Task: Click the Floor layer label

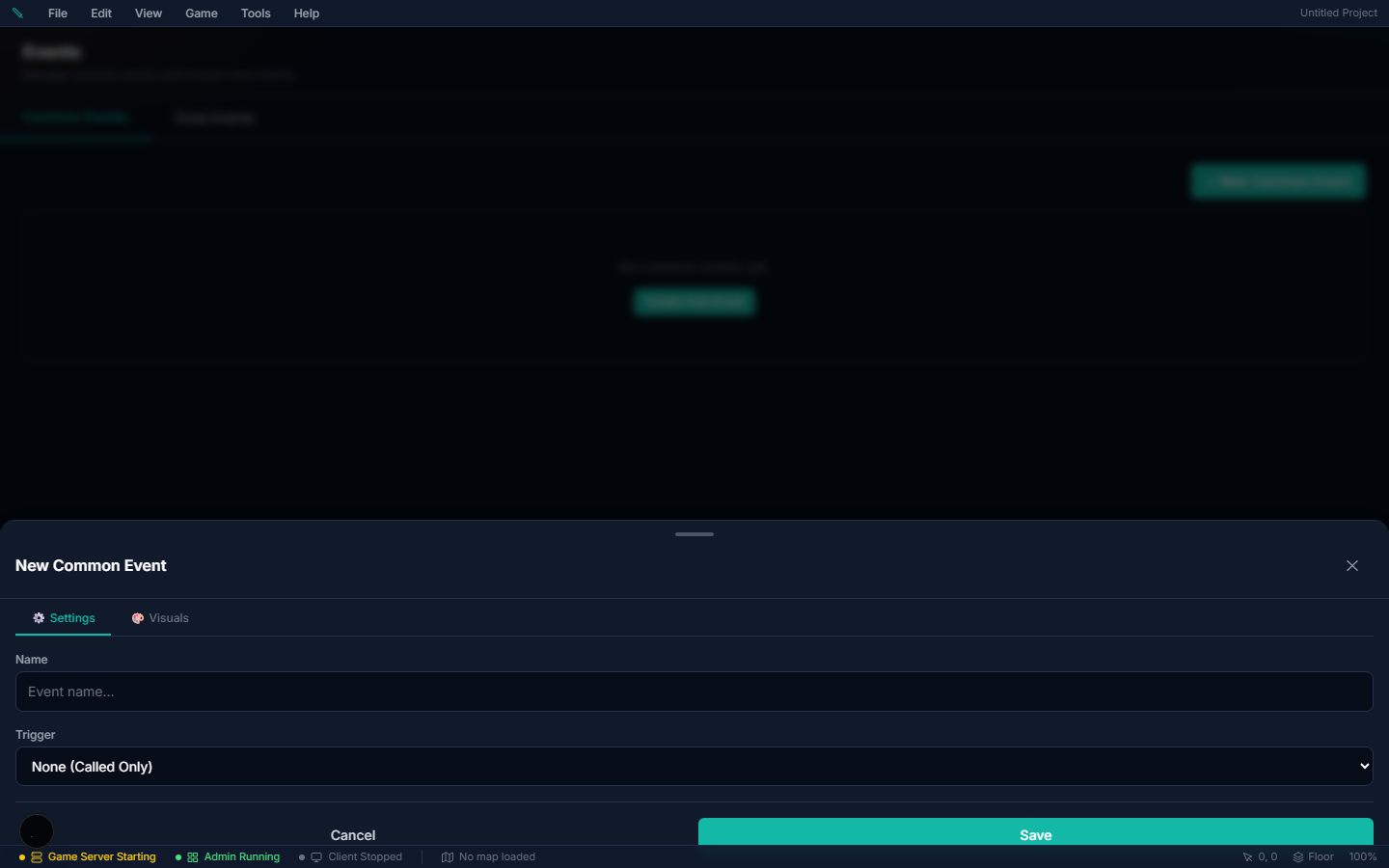Action: 1321,856
